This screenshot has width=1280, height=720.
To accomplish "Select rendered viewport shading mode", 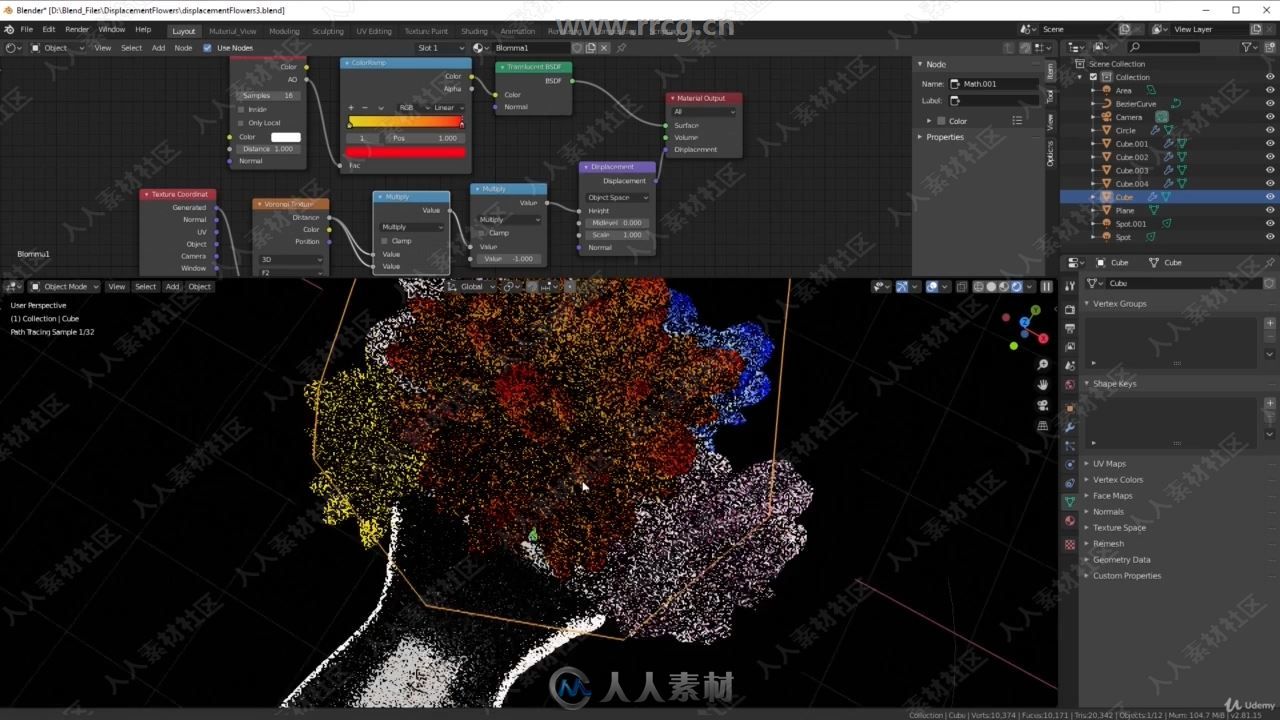I will click(x=1017, y=286).
